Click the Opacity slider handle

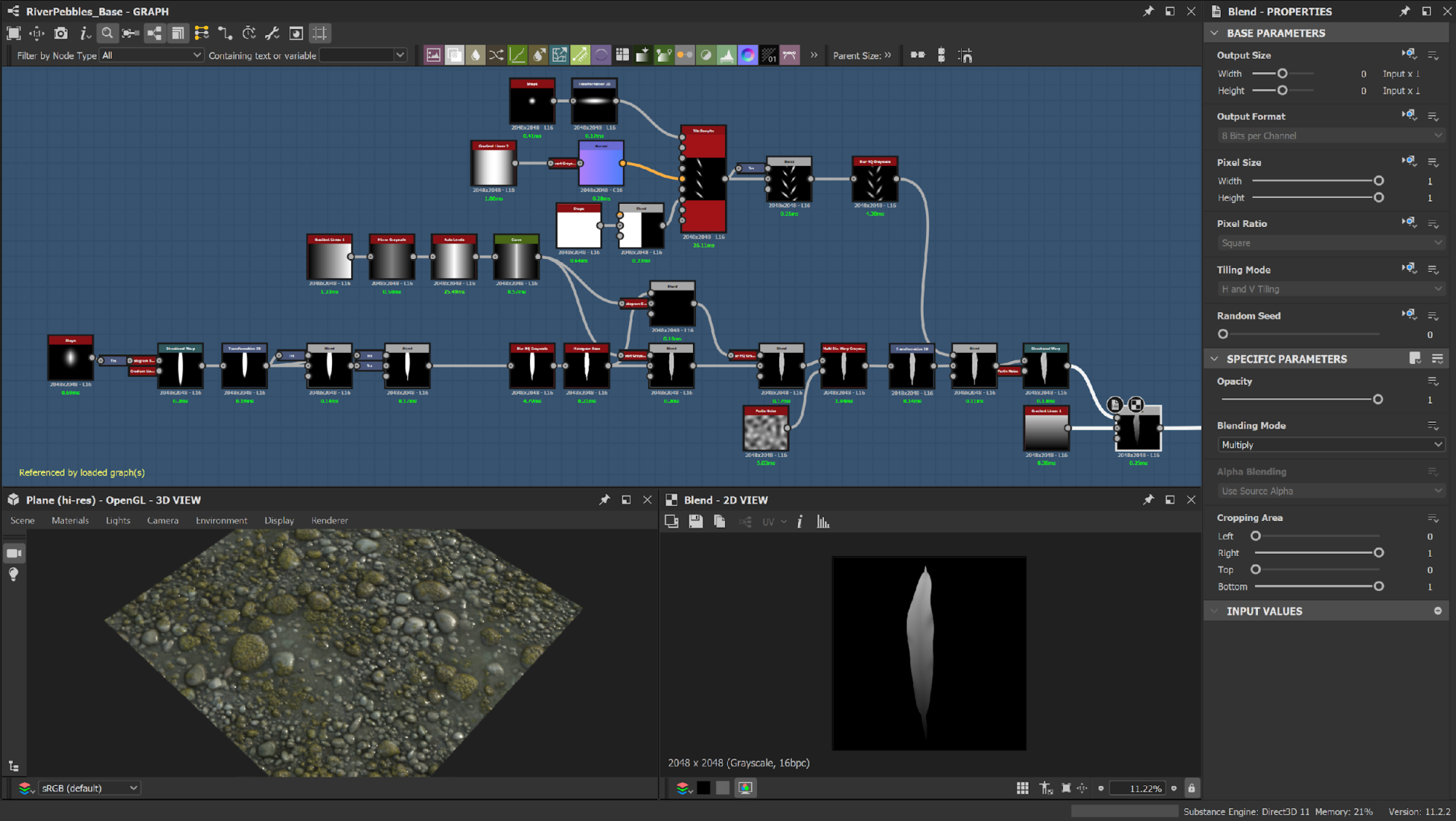[1377, 400]
